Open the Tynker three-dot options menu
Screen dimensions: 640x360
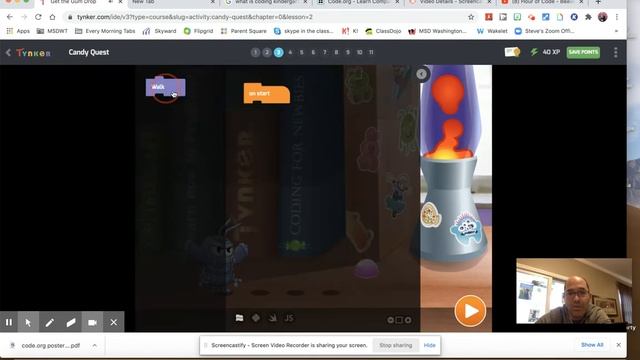click(x=616, y=52)
